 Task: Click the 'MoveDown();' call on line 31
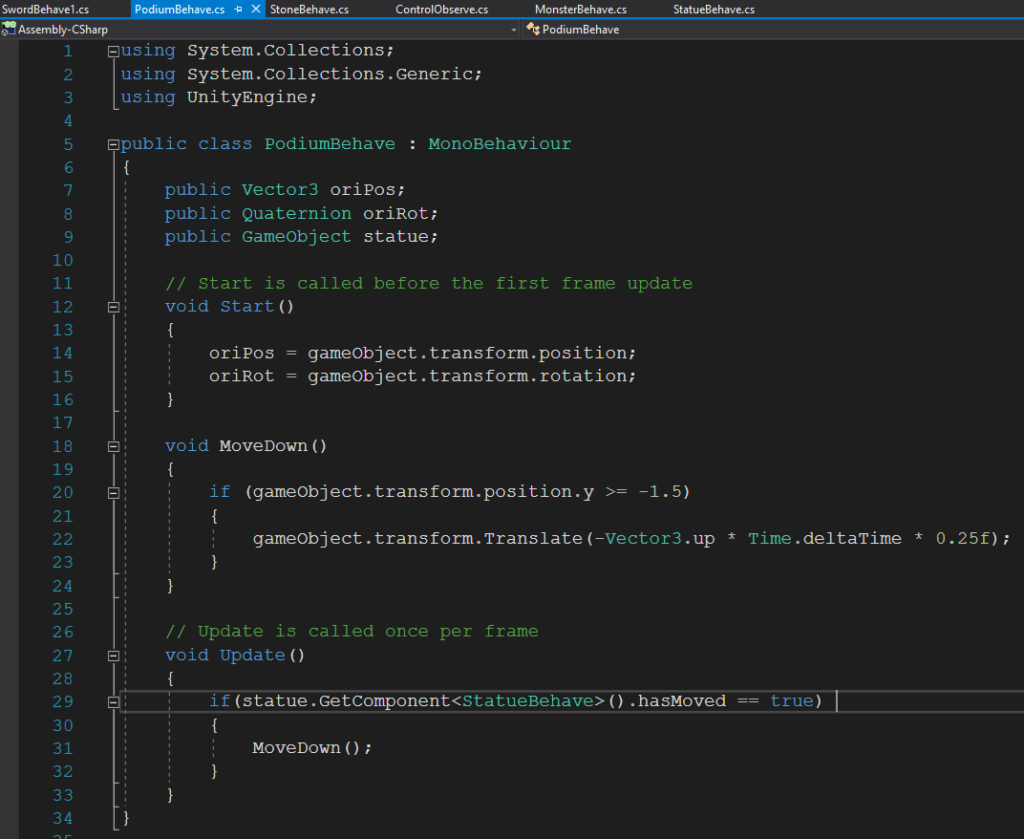click(312, 748)
